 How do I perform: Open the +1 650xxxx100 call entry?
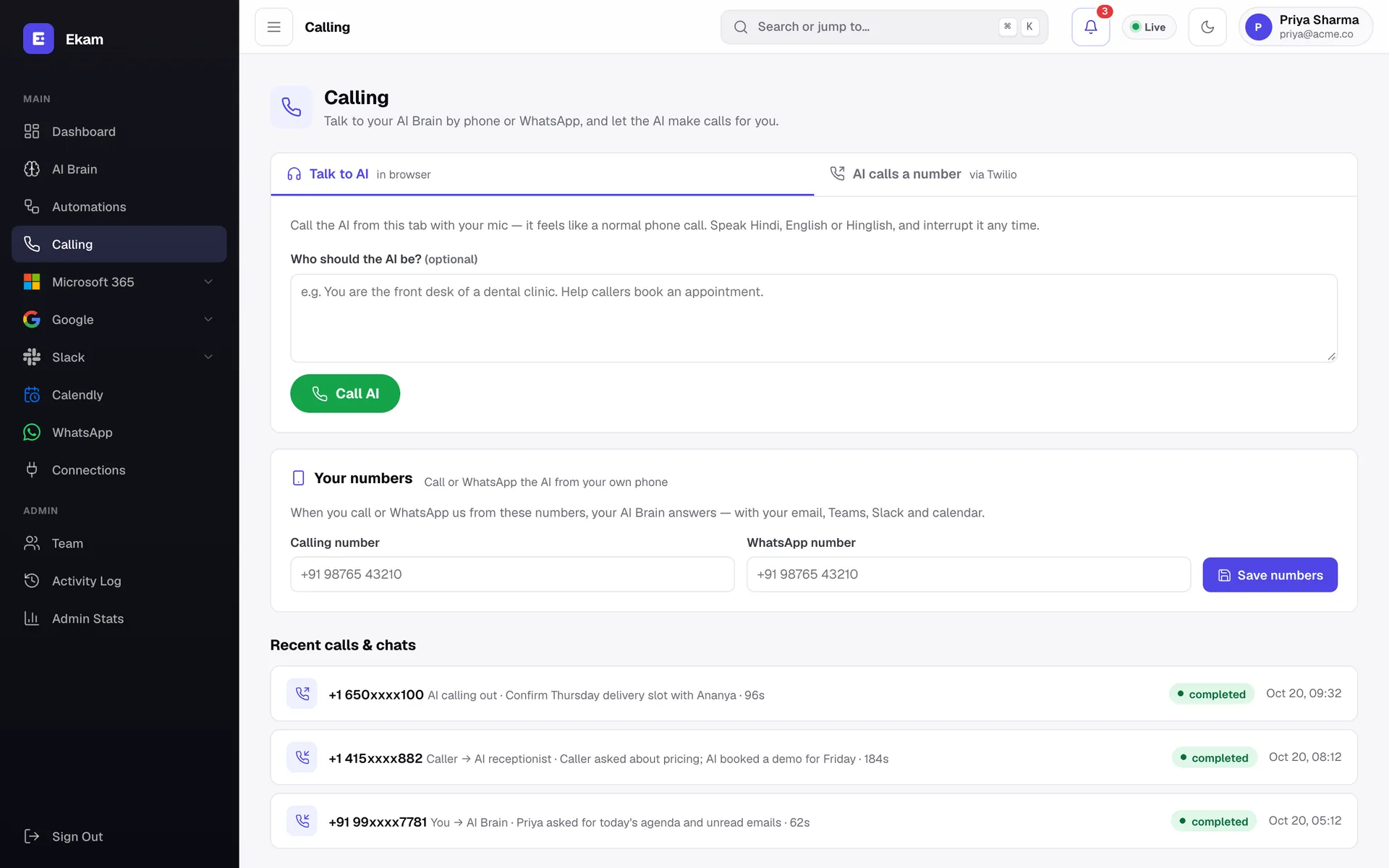point(814,694)
